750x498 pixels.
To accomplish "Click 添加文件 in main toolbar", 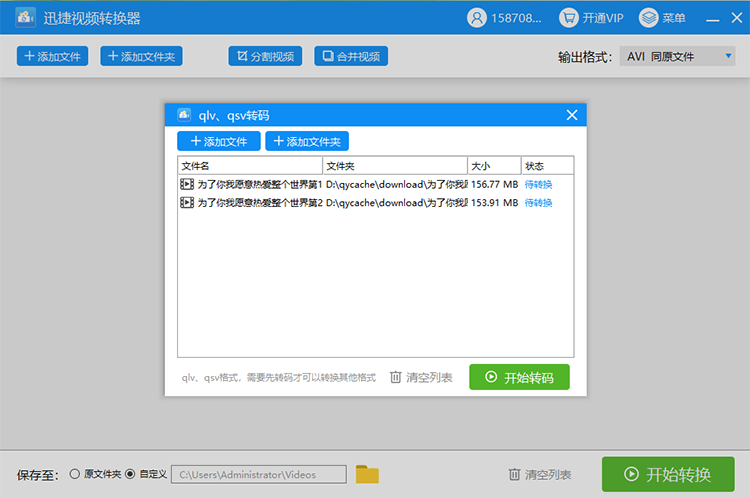I will pyautogui.click(x=53, y=56).
